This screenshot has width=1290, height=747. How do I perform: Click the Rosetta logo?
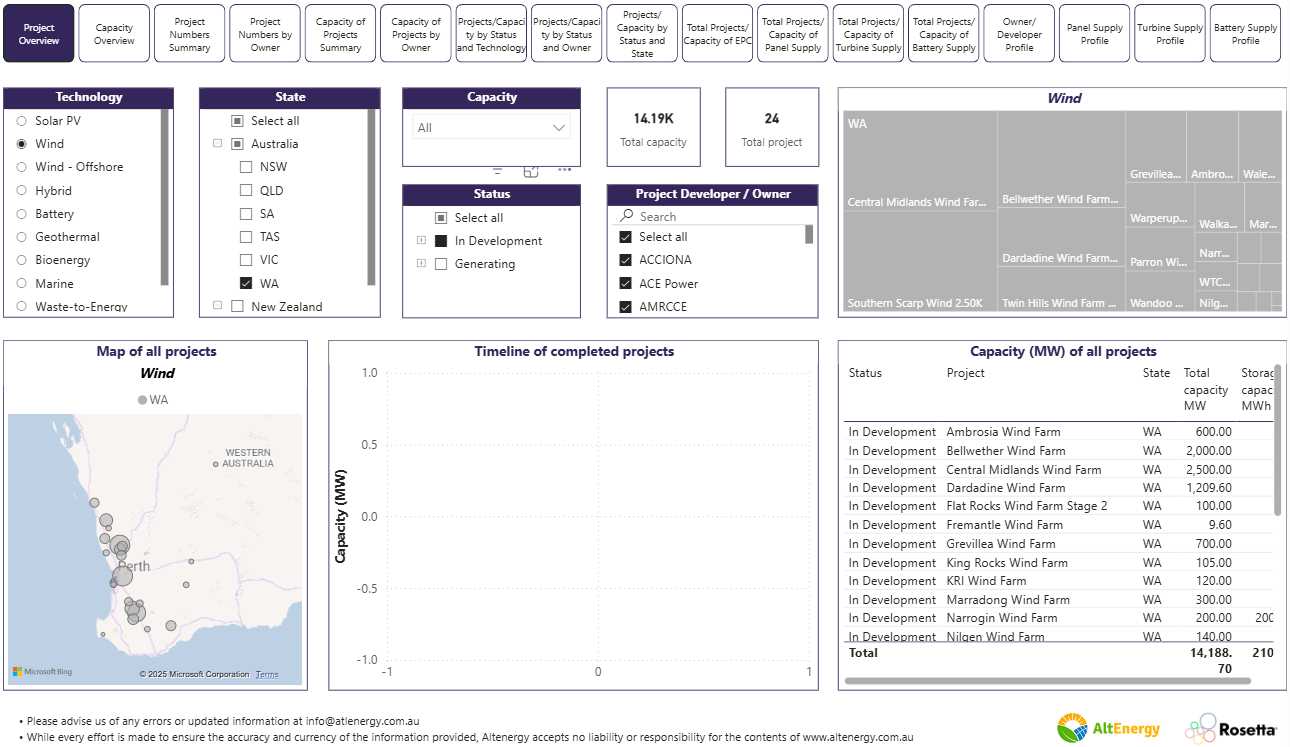1231,729
